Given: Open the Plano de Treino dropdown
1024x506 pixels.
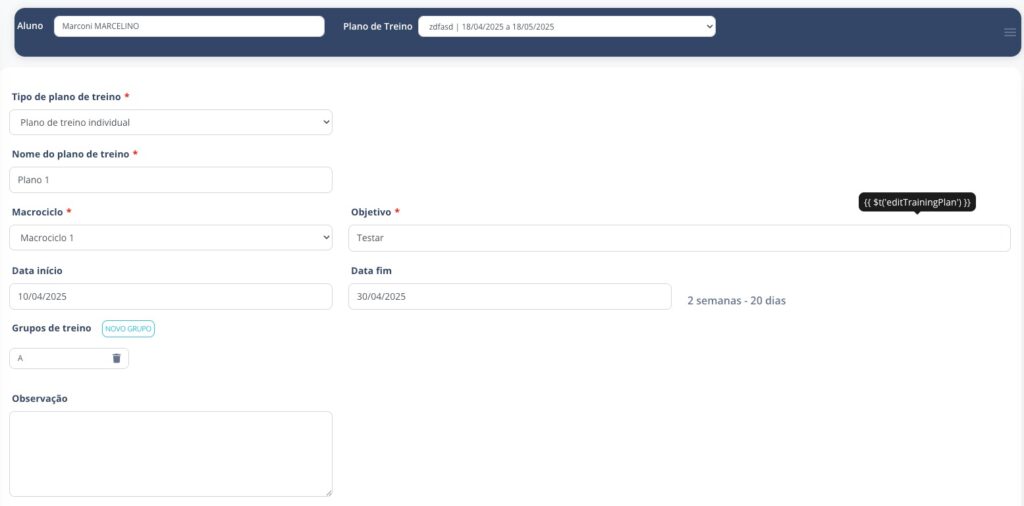Looking at the screenshot, I should pos(566,27).
